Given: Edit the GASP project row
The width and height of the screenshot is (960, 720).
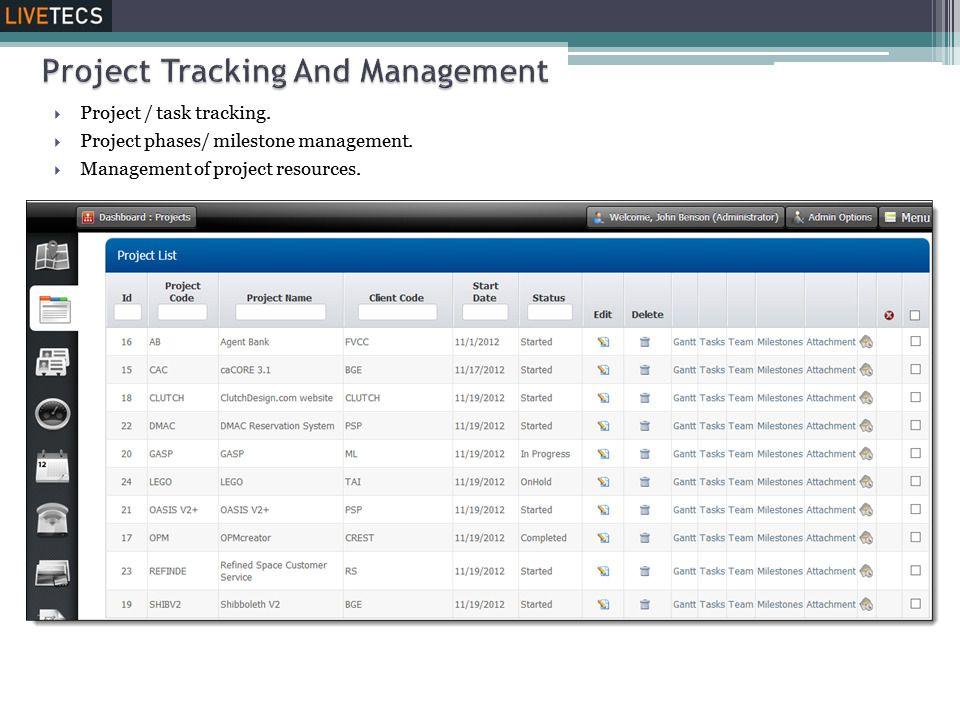Looking at the screenshot, I should click(x=604, y=454).
